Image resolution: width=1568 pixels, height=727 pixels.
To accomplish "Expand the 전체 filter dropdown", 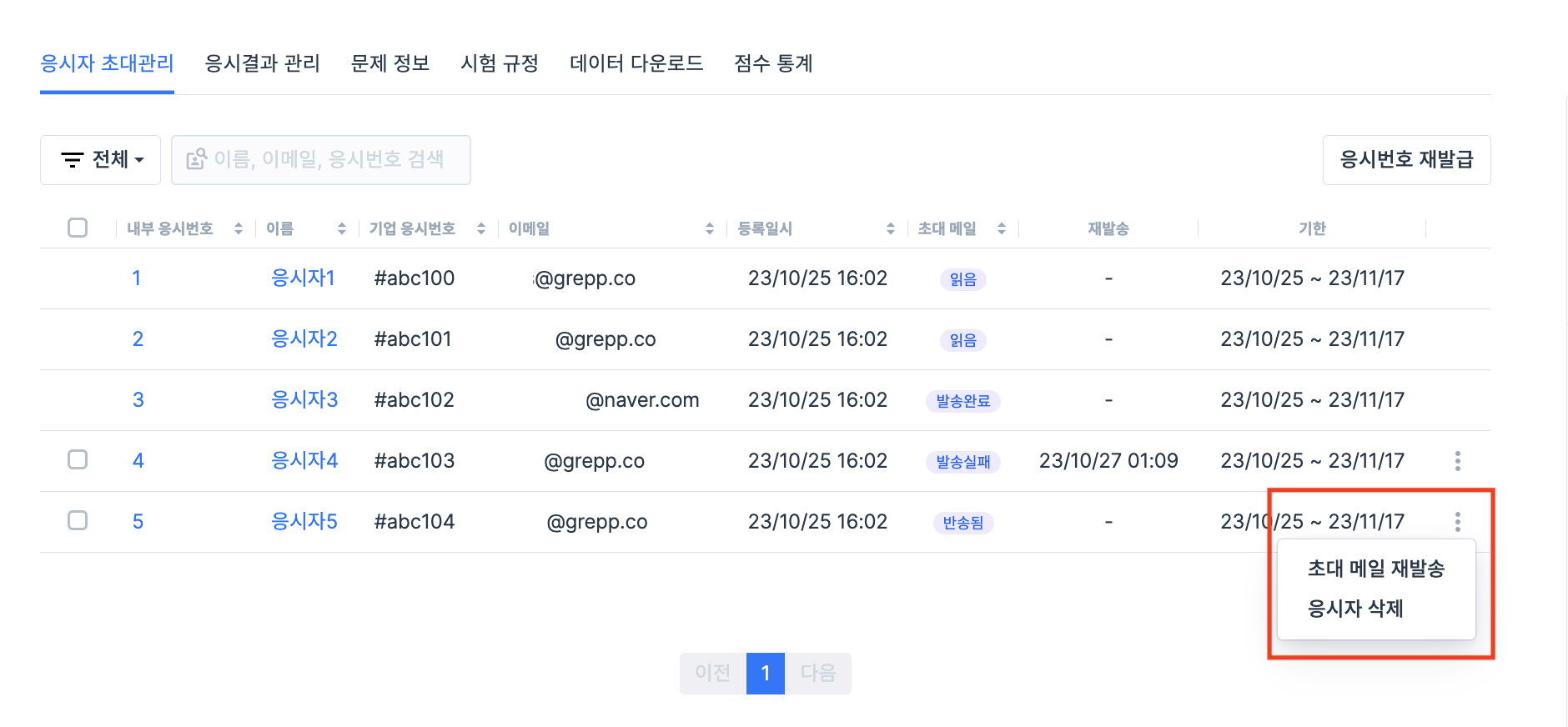I will [x=101, y=159].
